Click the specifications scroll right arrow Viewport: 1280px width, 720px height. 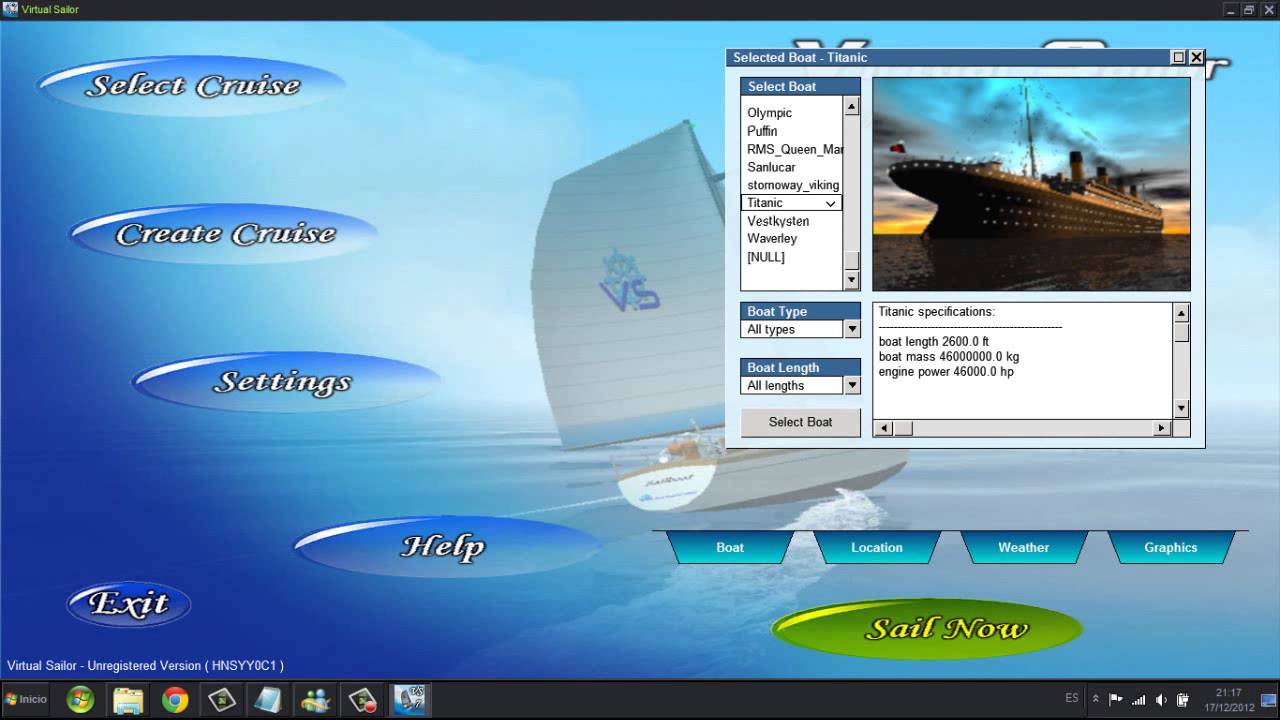click(1161, 428)
